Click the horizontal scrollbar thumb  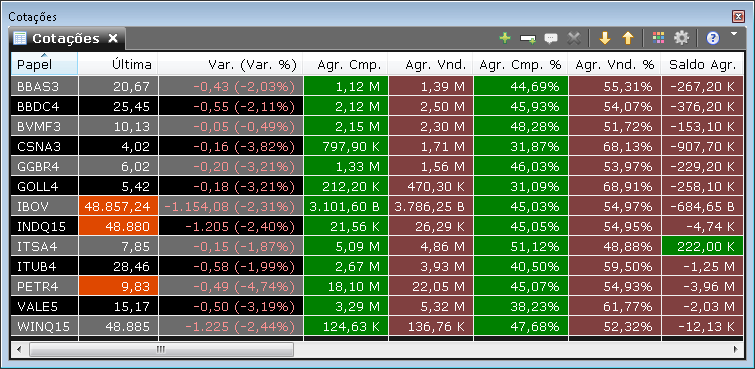coord(161,349)
